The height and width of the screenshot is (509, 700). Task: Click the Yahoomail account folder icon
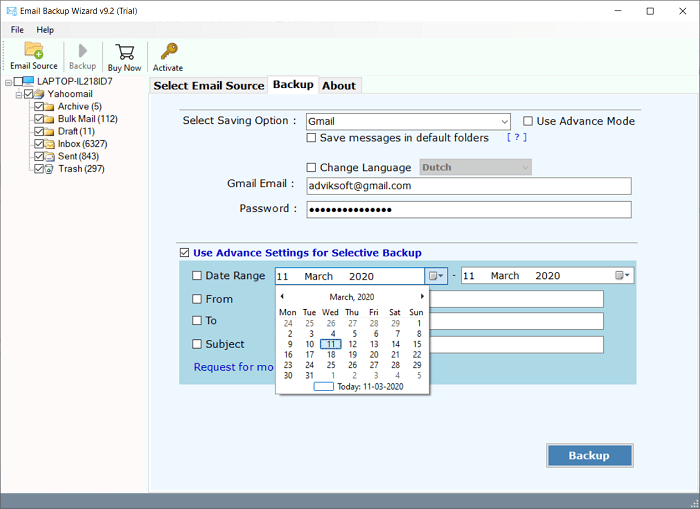click(39, 94)
